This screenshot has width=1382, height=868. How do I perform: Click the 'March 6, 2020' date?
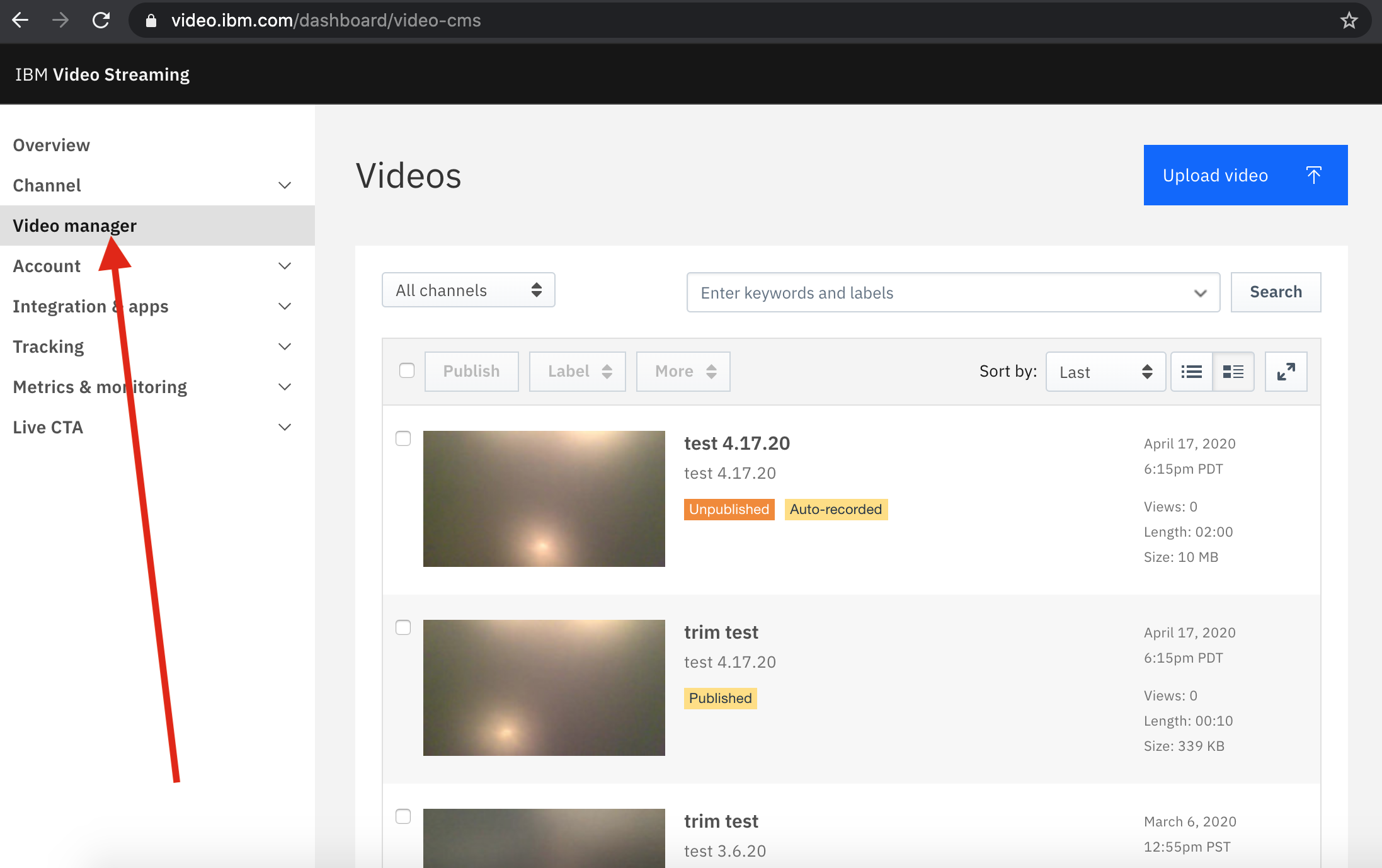(1190, 821)
